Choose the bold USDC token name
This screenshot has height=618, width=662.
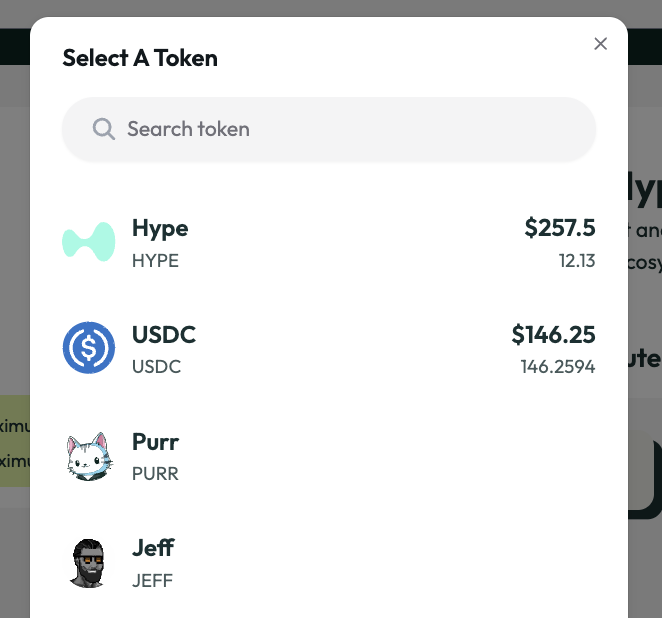click(x=164, y=335)
